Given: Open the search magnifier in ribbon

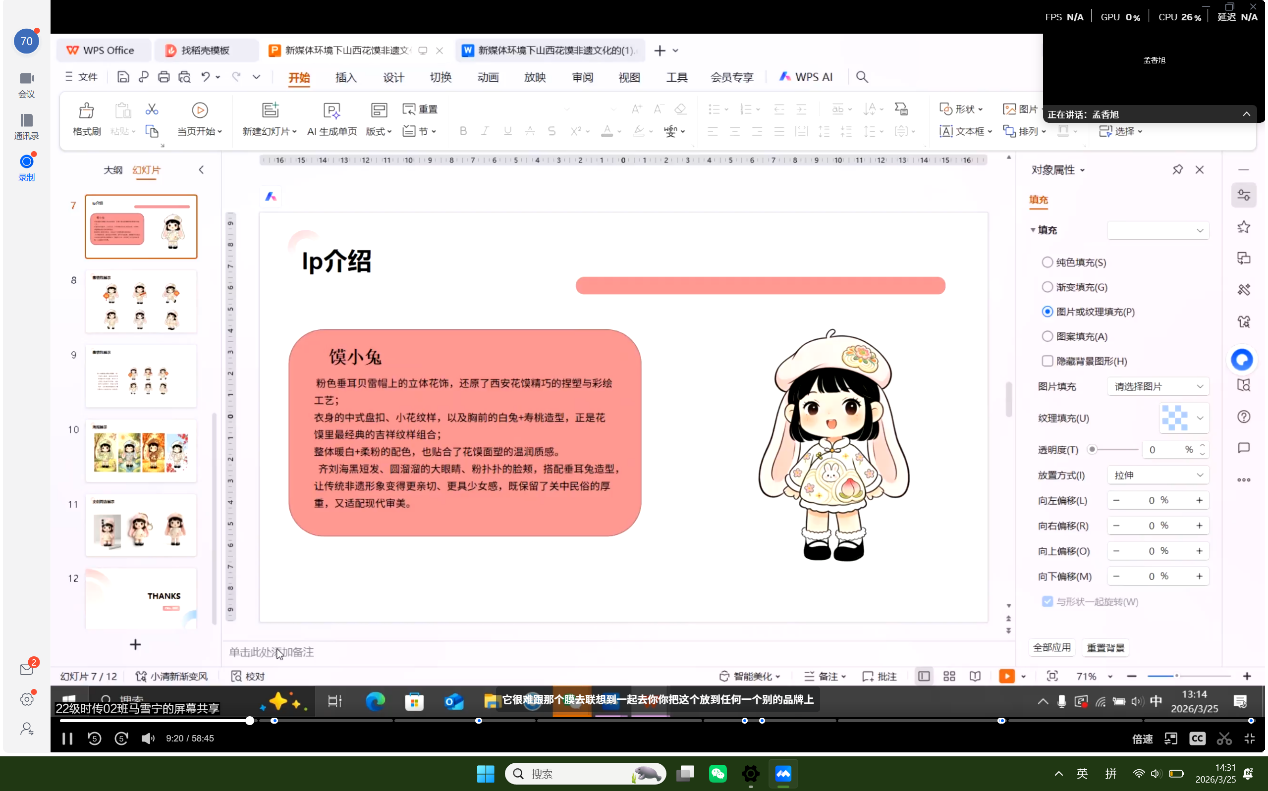Looking at the screenshot, I should (862, 77).
